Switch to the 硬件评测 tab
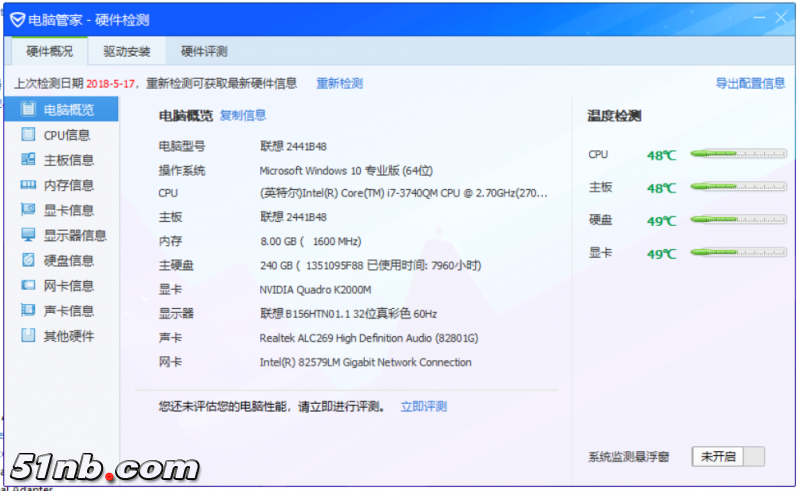 coord(204,51)
